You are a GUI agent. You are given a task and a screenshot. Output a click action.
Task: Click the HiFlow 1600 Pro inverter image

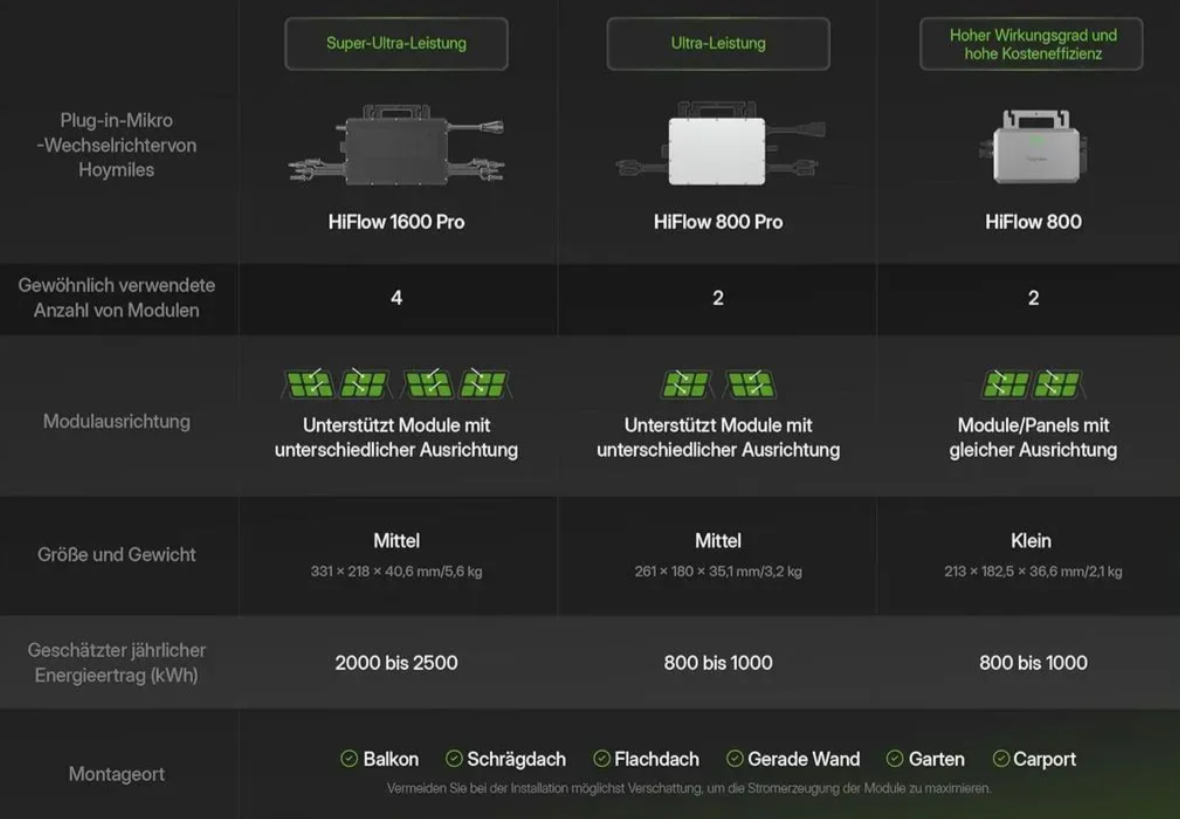[397, 145]
